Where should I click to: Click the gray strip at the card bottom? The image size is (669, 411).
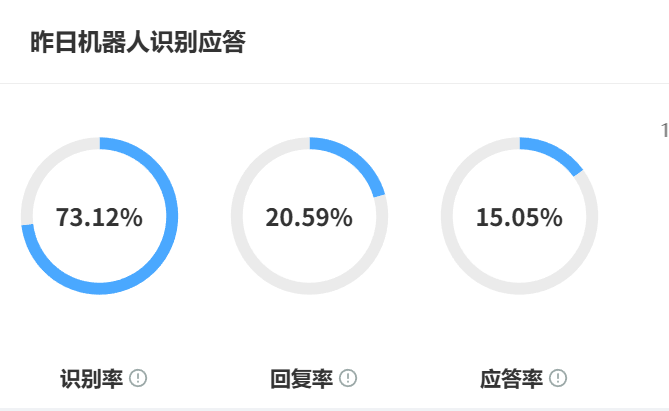(x=334, y=408)
